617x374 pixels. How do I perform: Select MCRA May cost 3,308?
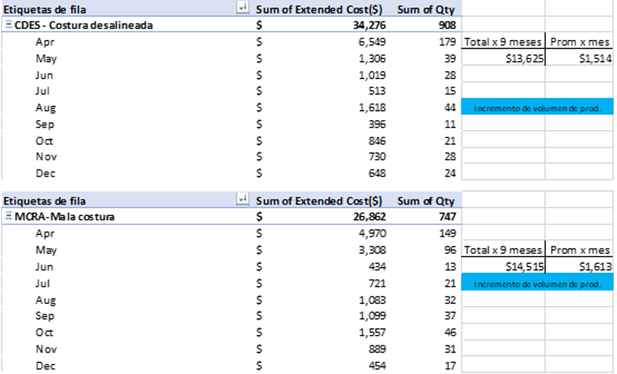[372, 250]
